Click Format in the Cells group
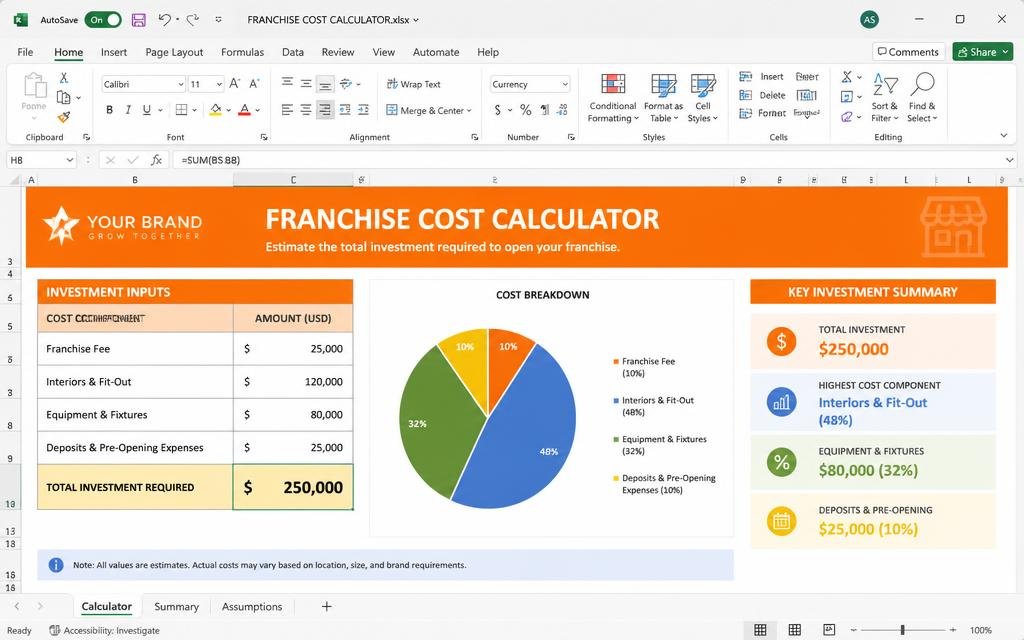The height and width of the screenshot is (640, 1024). [x=762, y=114]
